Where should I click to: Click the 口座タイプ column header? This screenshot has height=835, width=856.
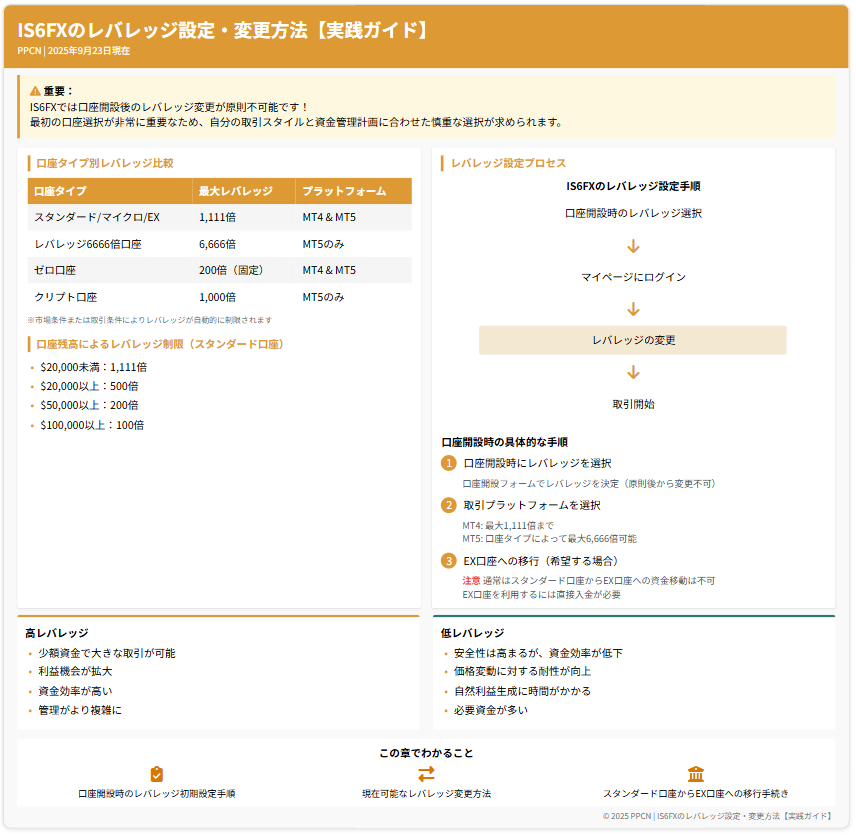60,191
